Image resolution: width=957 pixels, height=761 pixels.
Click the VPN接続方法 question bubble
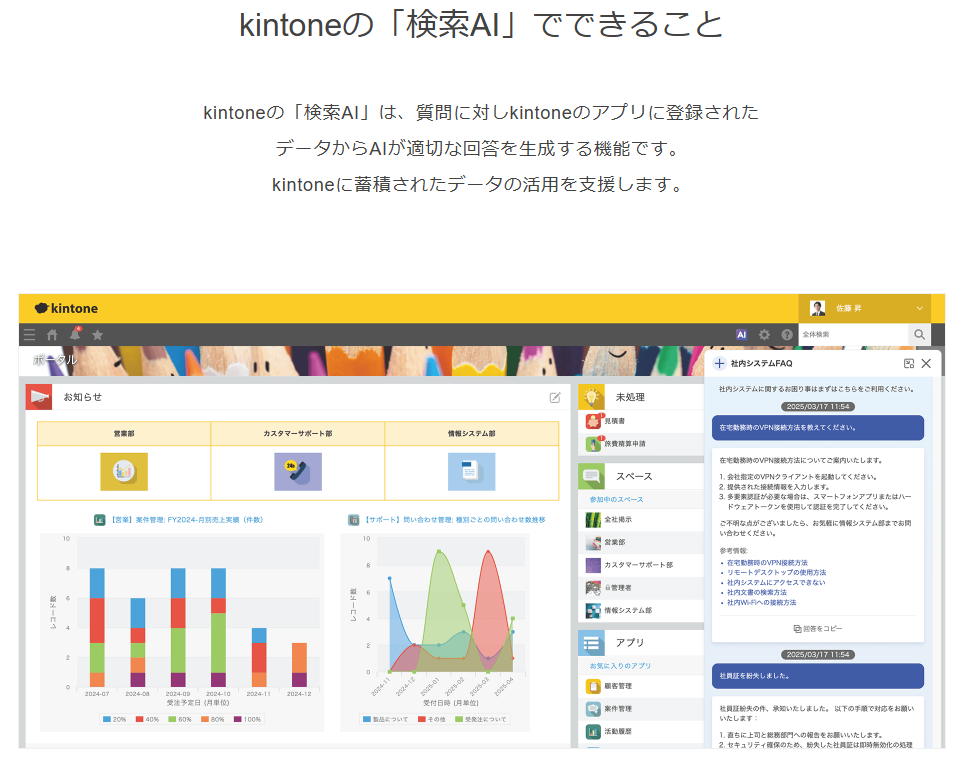click(818, 428)
